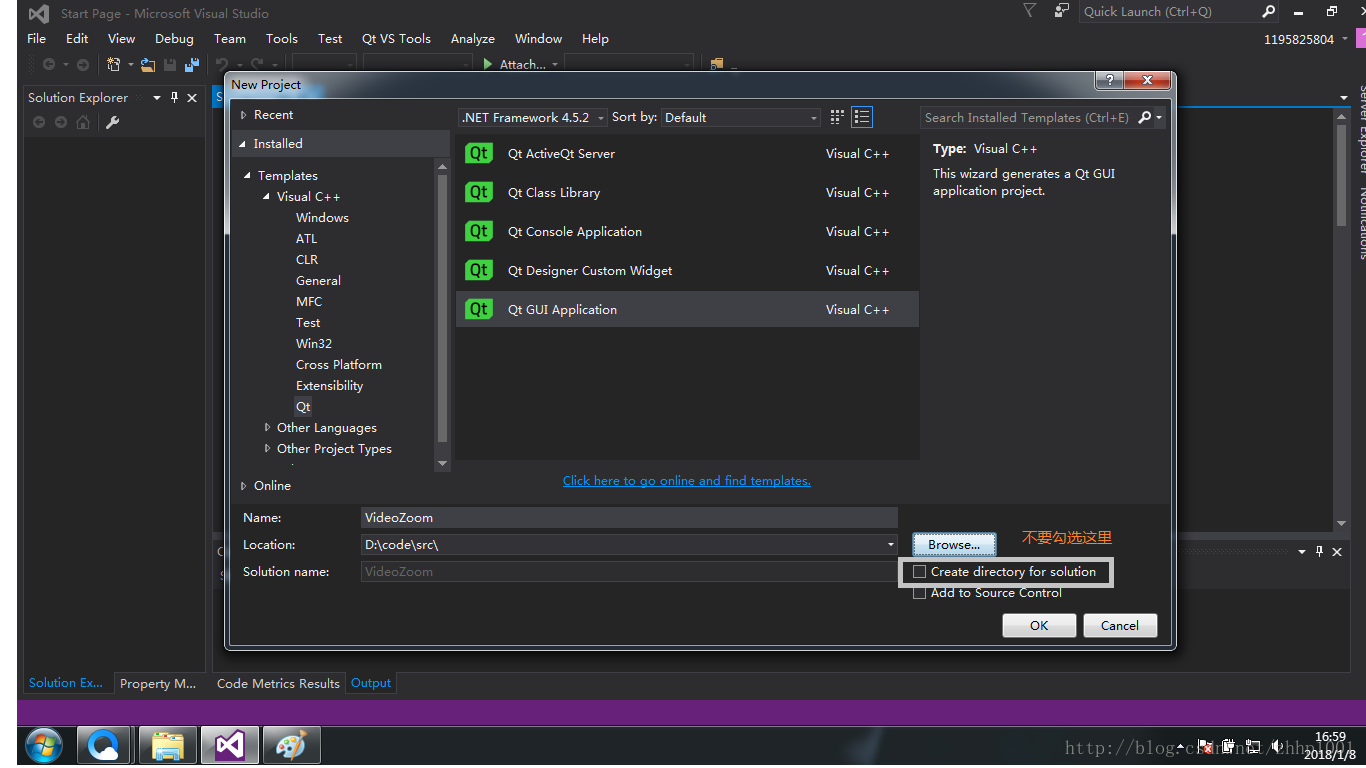Expand the Online templates section
Image resolution: width=1366 pixels, height=768 pixels.
click(243, 486)
